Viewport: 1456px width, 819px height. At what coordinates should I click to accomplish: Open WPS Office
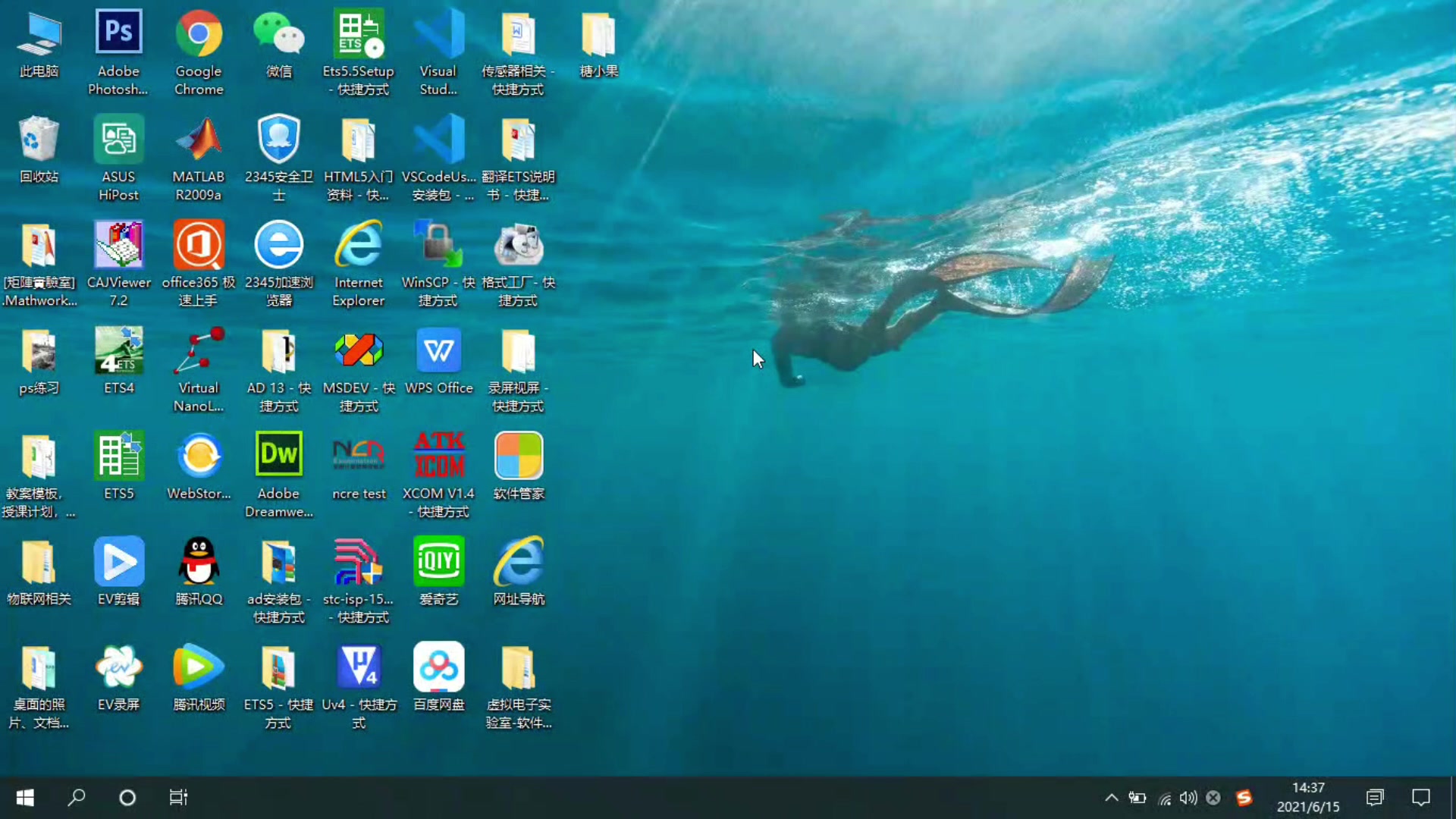coord(439,358)
